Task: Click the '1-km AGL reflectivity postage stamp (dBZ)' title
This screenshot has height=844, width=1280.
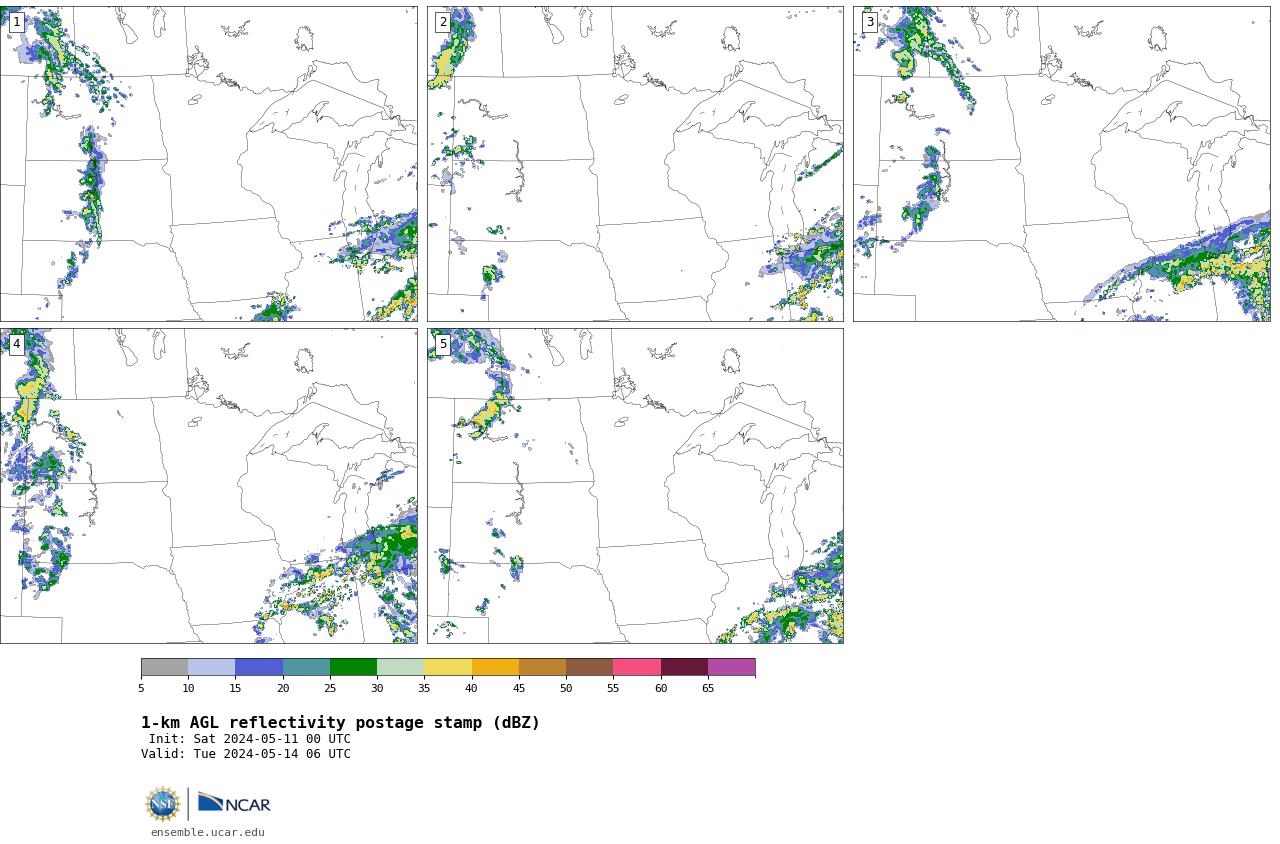Action: 340,723
